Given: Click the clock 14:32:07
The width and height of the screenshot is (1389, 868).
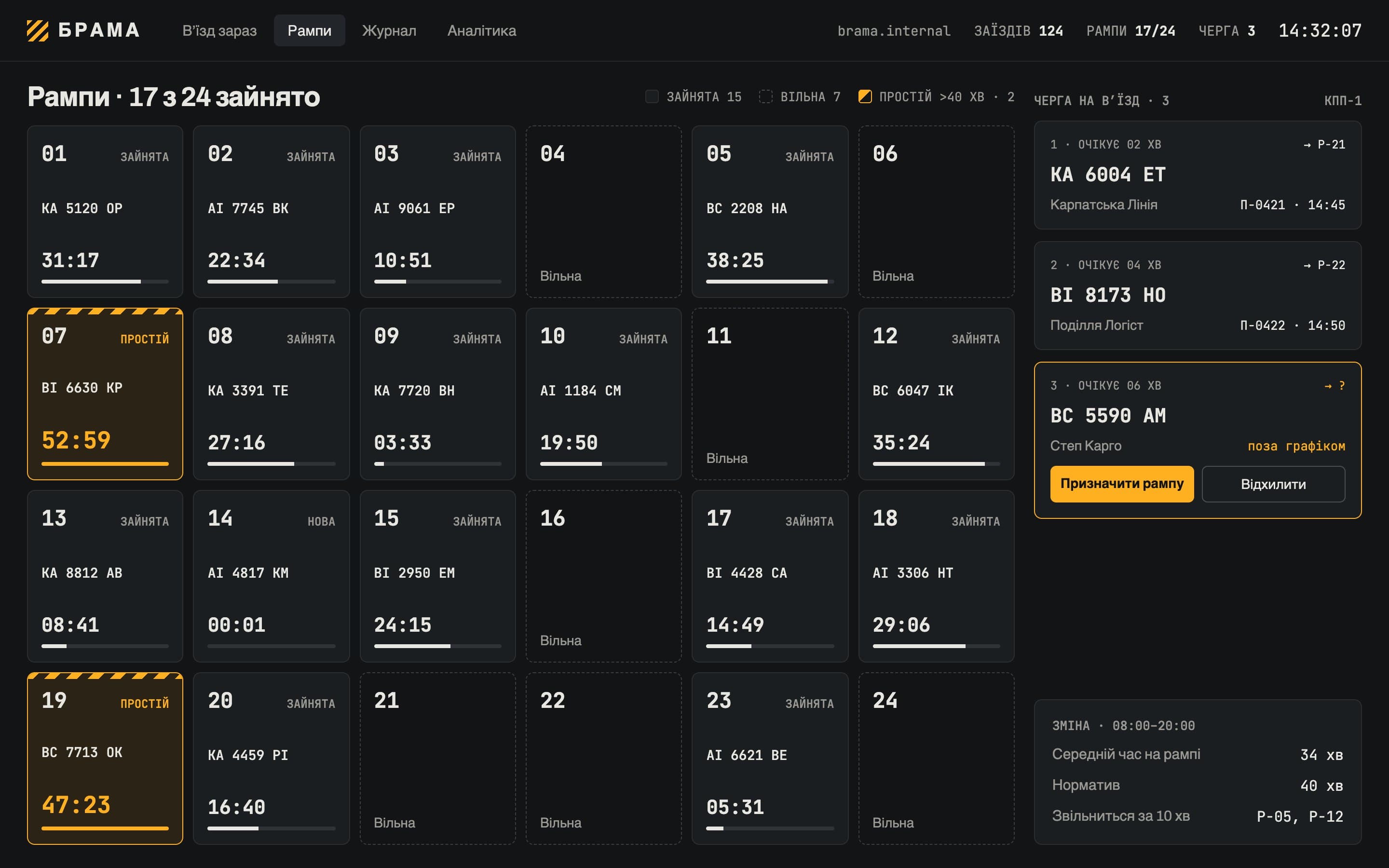Looking at the screenshot, I should pyautogui.click(x=1320, y=30).
